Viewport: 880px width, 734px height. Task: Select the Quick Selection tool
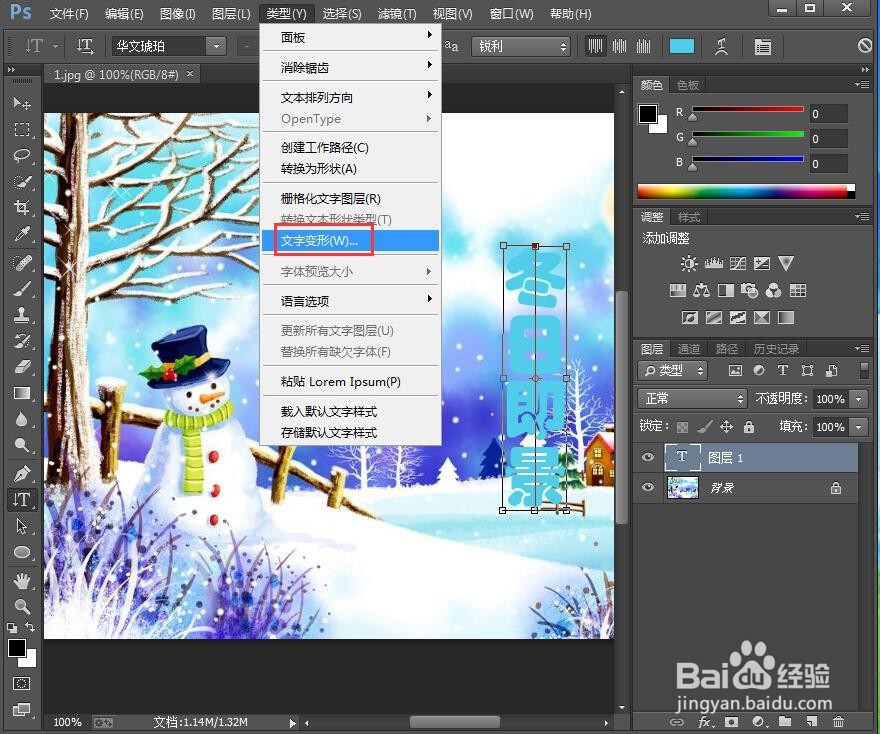[x=21, y=182]
